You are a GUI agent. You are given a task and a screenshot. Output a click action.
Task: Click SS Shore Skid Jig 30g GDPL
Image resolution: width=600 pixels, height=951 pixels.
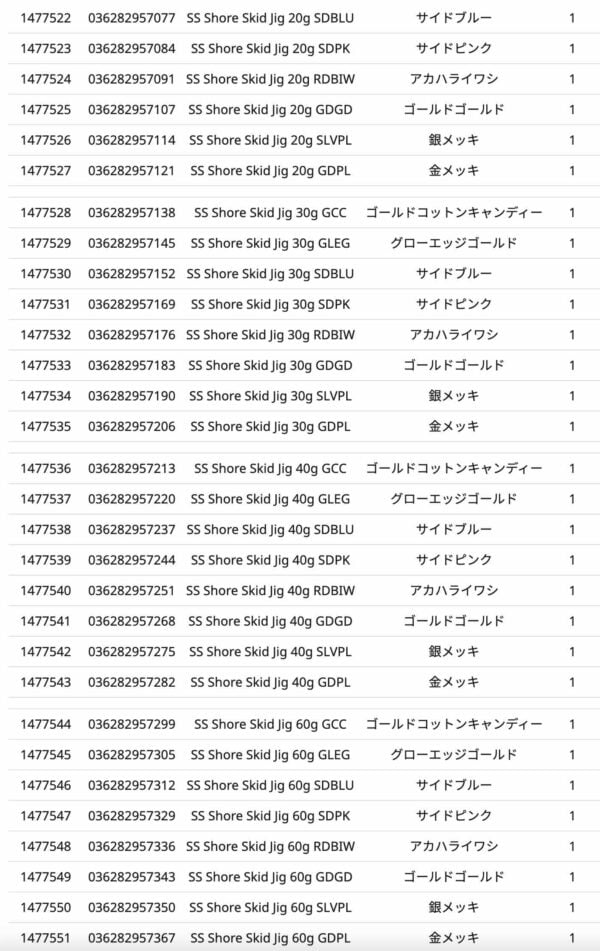tap(271, 427)
